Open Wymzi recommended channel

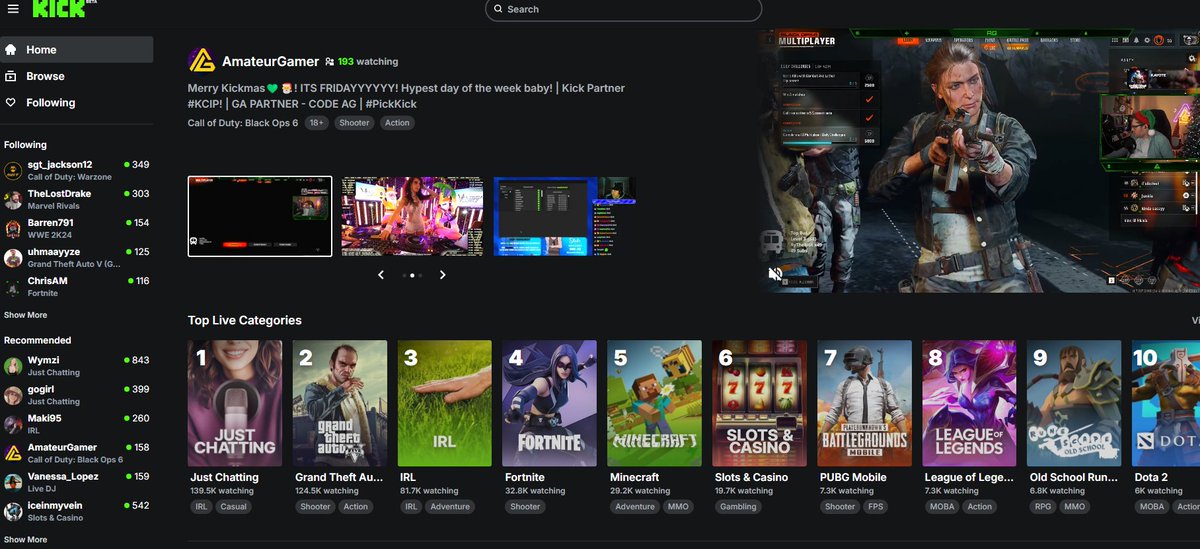tap(77, 366)
